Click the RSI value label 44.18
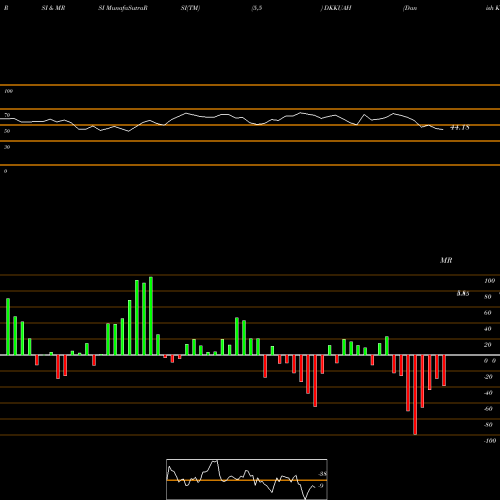The width and height of the screenshot is (500, 500). (x=460, y=127)
